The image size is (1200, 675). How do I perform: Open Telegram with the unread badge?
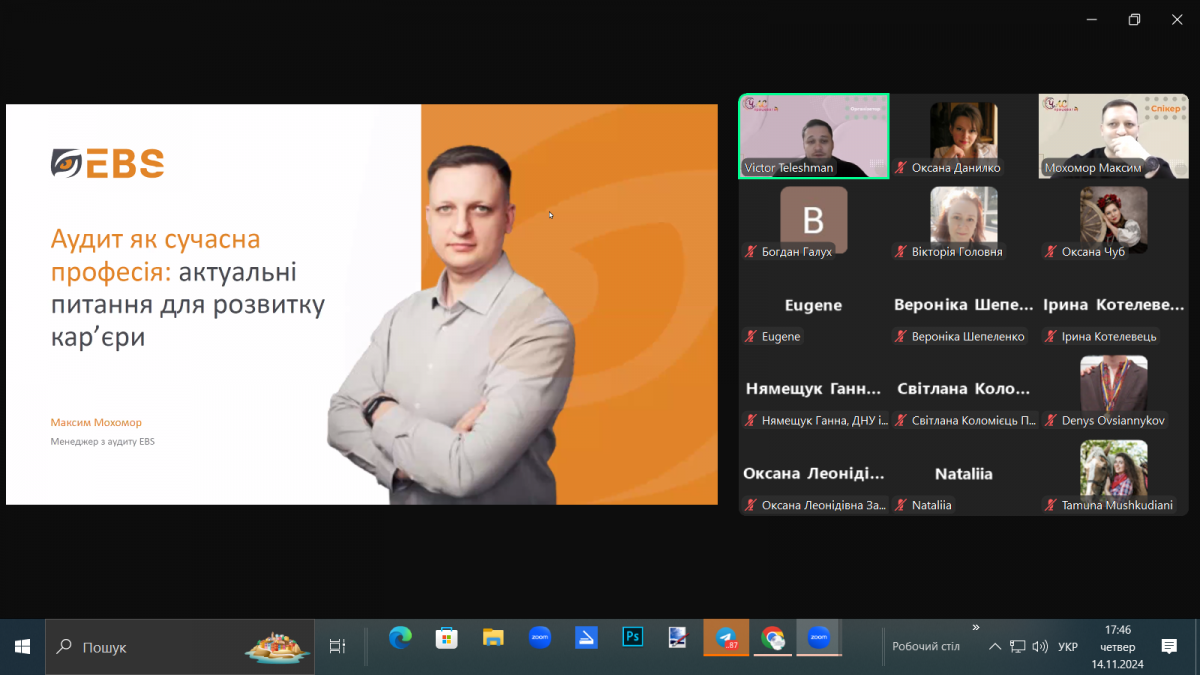pyautogui.click(x=726, y=638)
